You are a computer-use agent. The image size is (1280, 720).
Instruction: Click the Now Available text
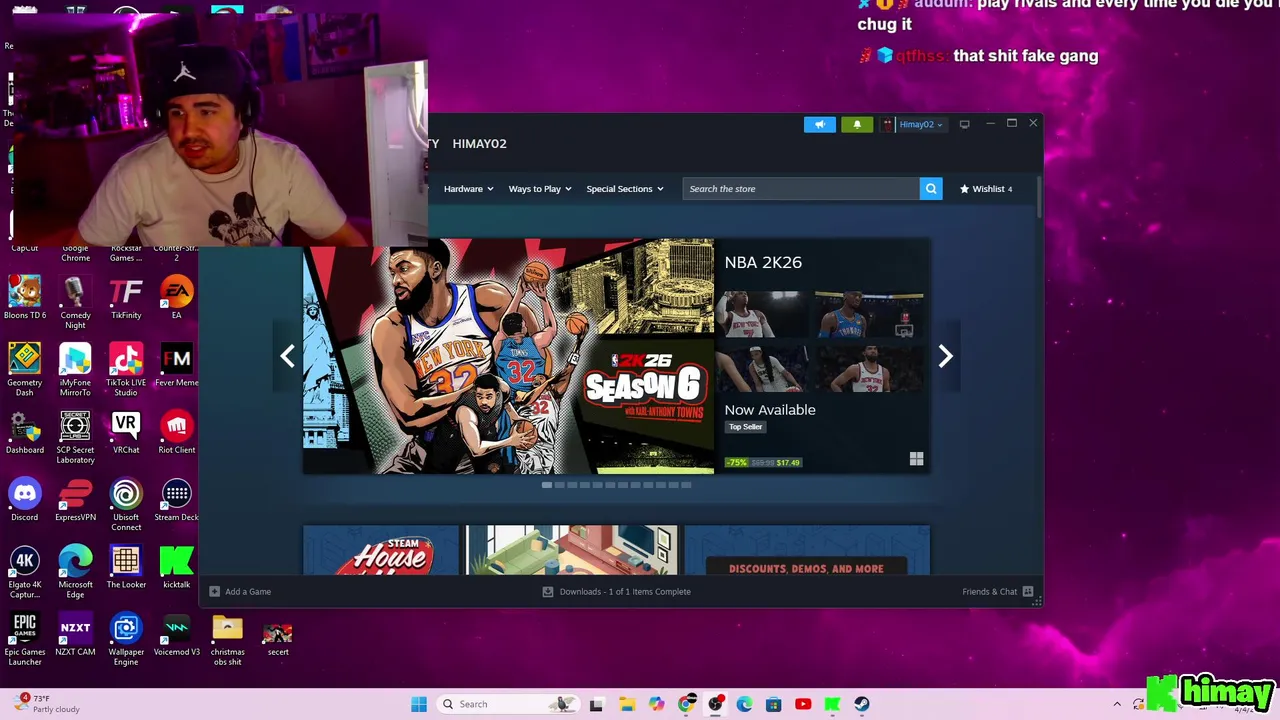pos(770,410)
